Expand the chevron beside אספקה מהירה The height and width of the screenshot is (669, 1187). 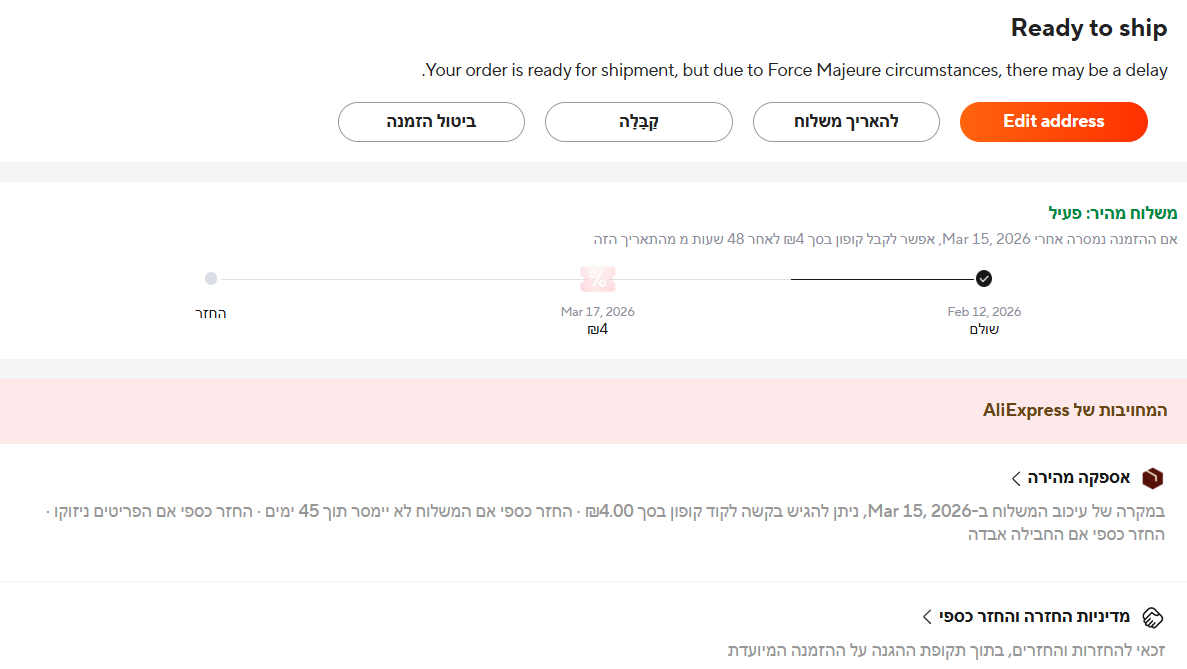pyautogui.click(x=1016, y=478)
